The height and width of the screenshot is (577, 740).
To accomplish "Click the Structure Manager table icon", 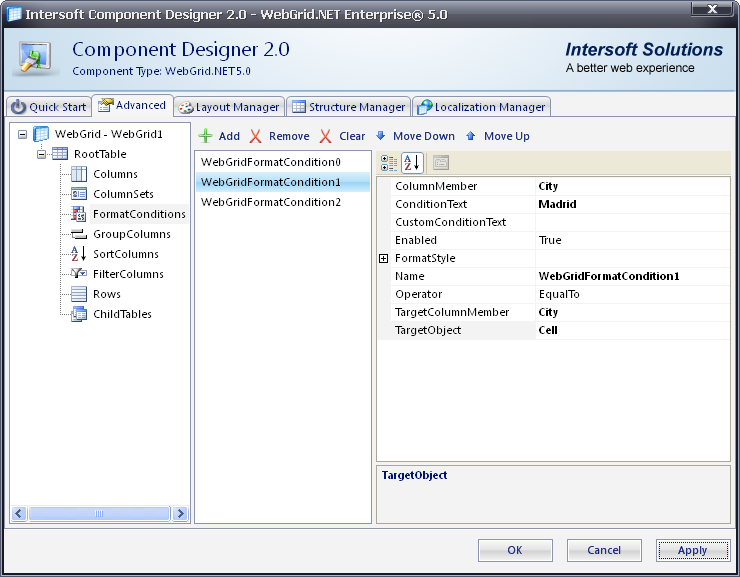I will (299, 107).
